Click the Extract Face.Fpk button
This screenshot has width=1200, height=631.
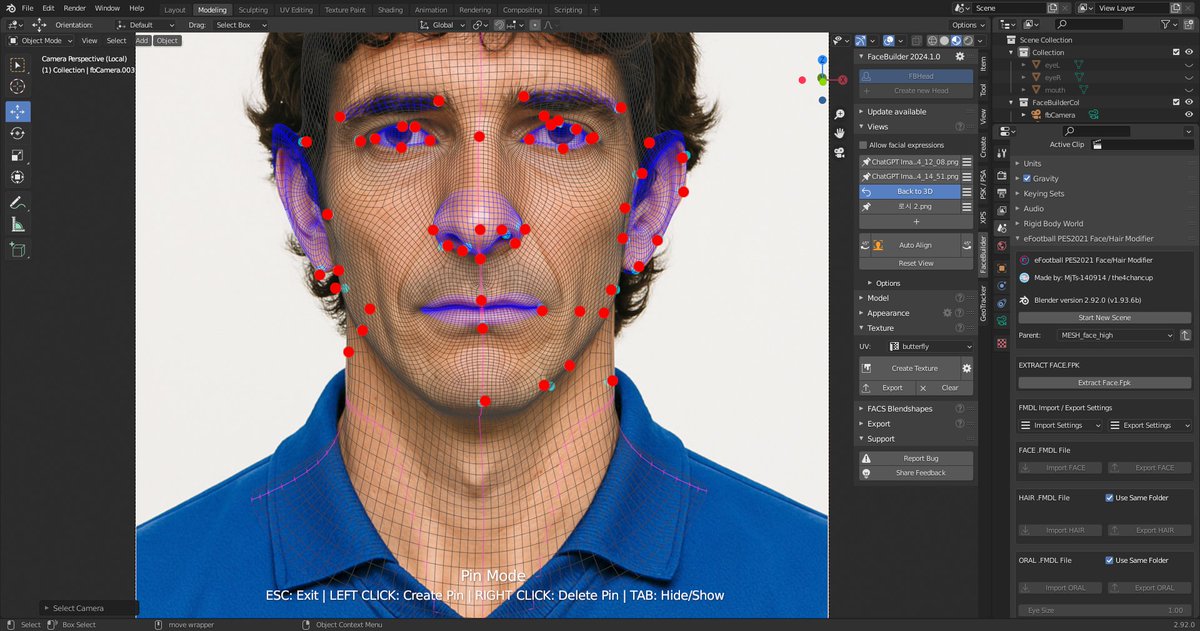tap(1104, 382)
